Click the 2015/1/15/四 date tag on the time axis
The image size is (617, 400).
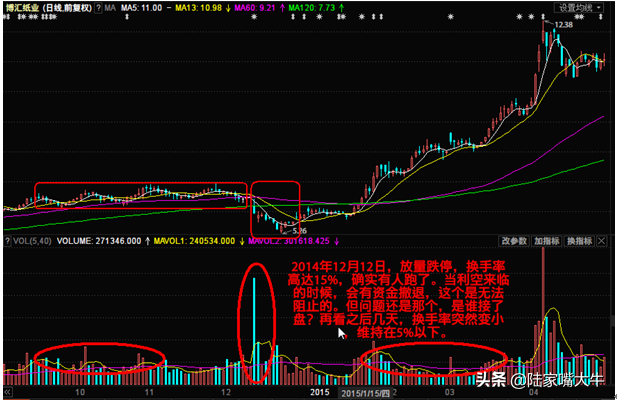click(x=365, y=393)
